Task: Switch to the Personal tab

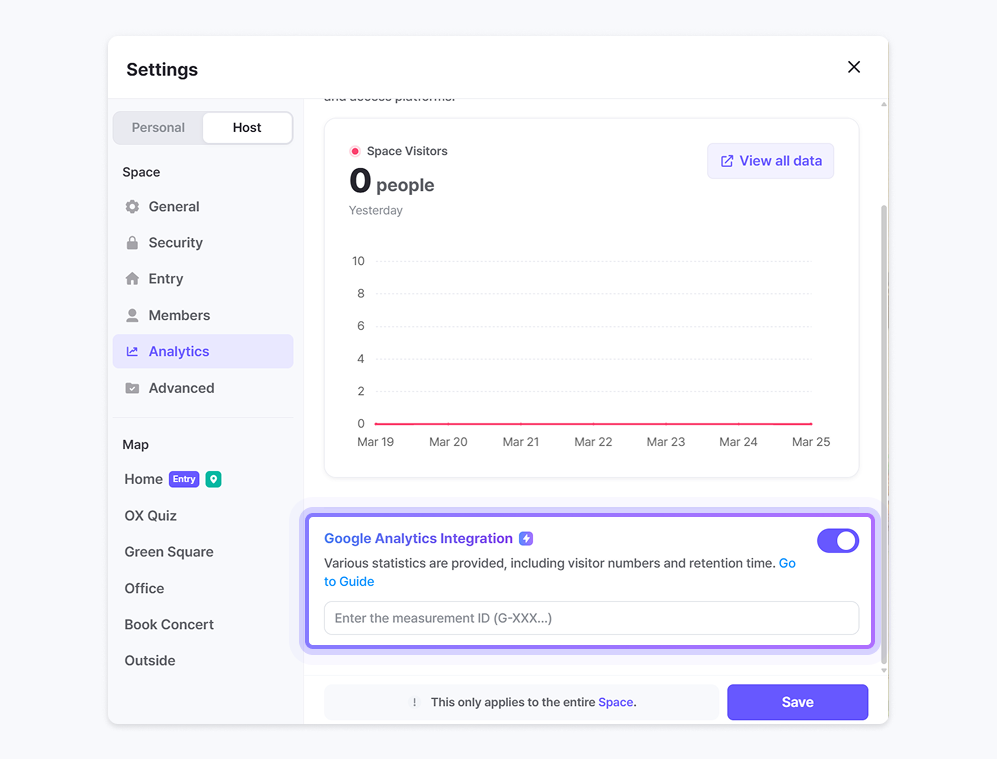Action: (x=158, y=128)
